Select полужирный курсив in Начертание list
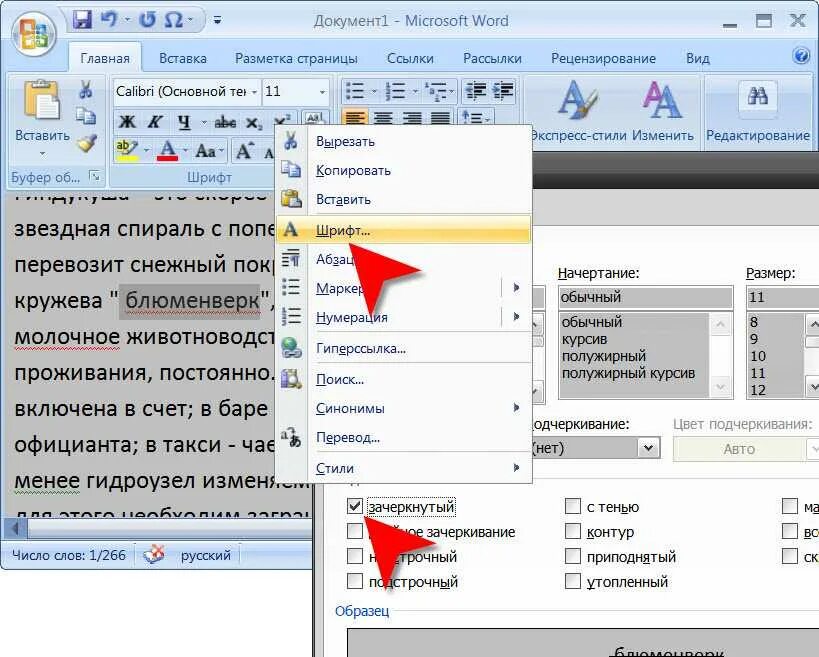Screen dimensions: 819x657 point(628,373)
